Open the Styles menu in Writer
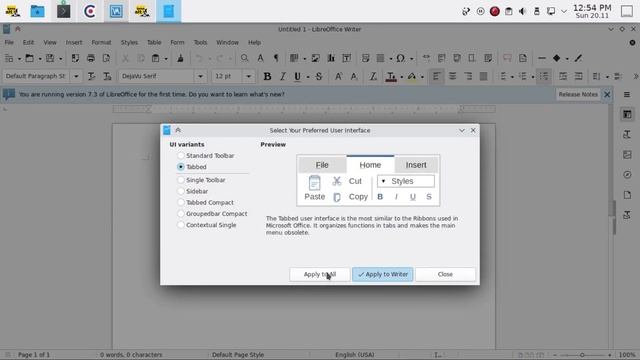640x360 pixels. 129,42
